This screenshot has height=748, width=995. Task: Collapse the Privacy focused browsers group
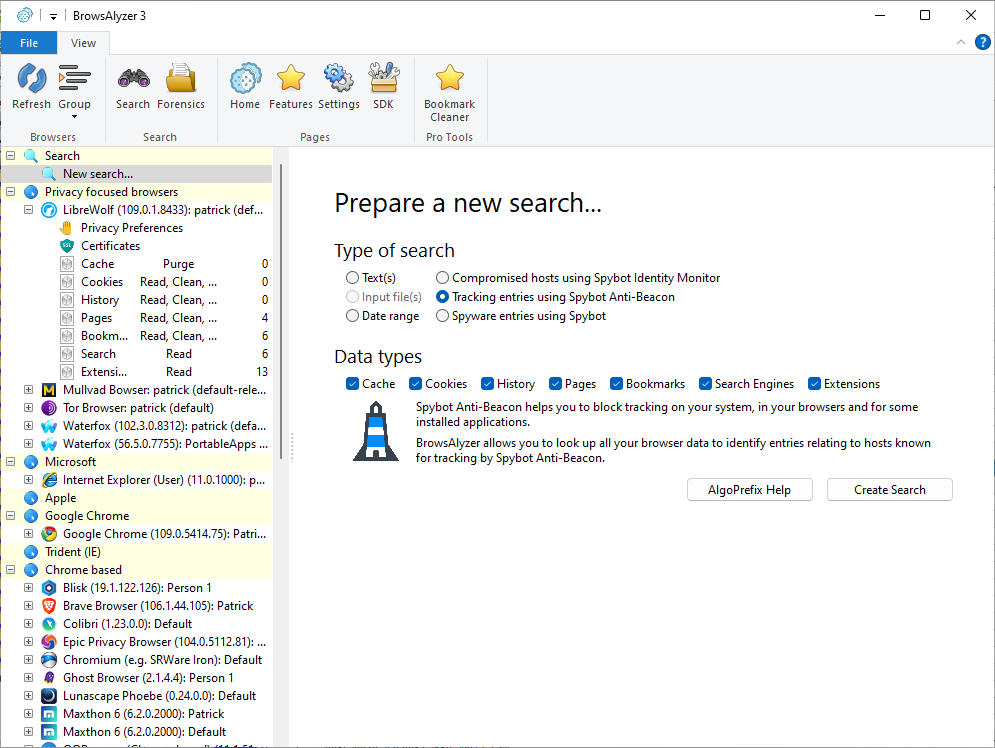point(11,192)
